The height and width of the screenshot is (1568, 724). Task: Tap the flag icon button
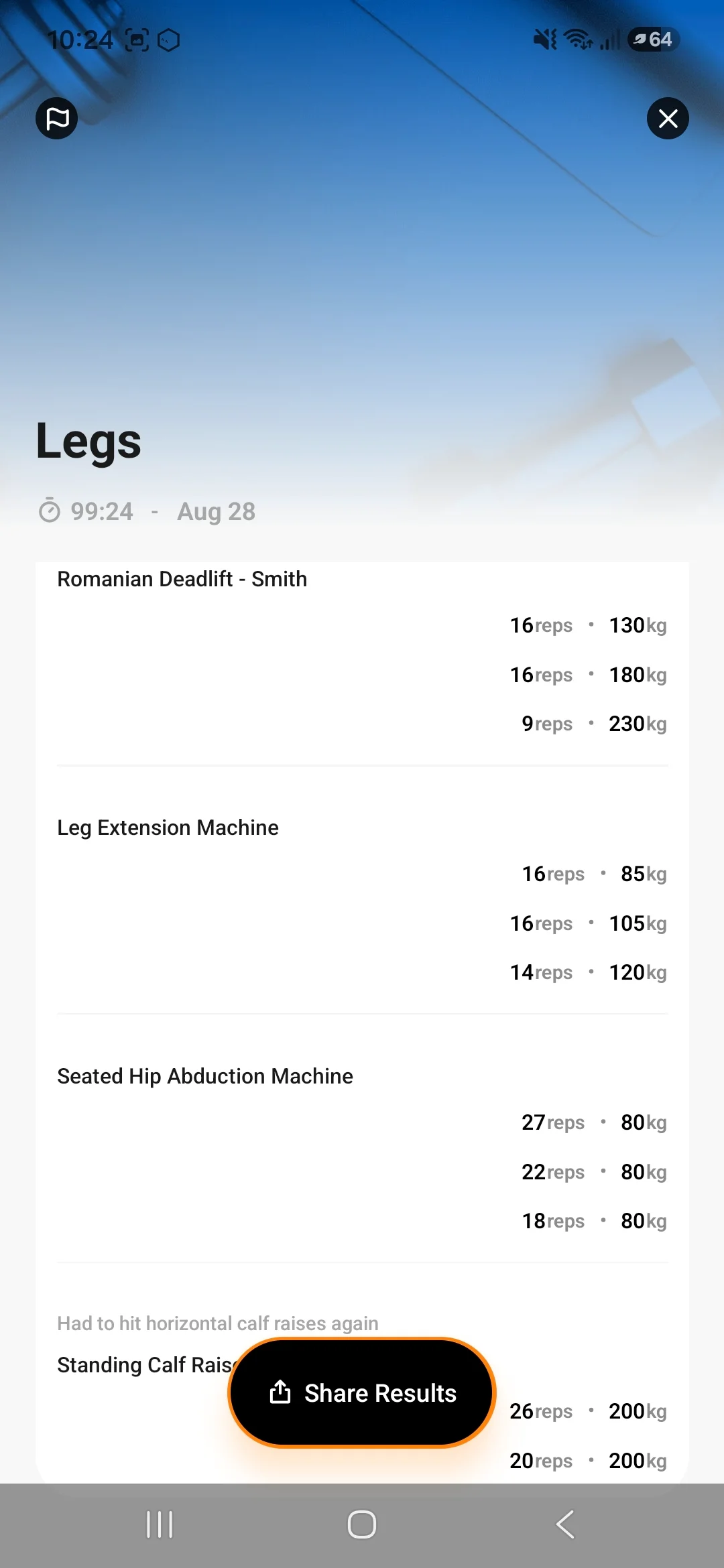point(57,119)
